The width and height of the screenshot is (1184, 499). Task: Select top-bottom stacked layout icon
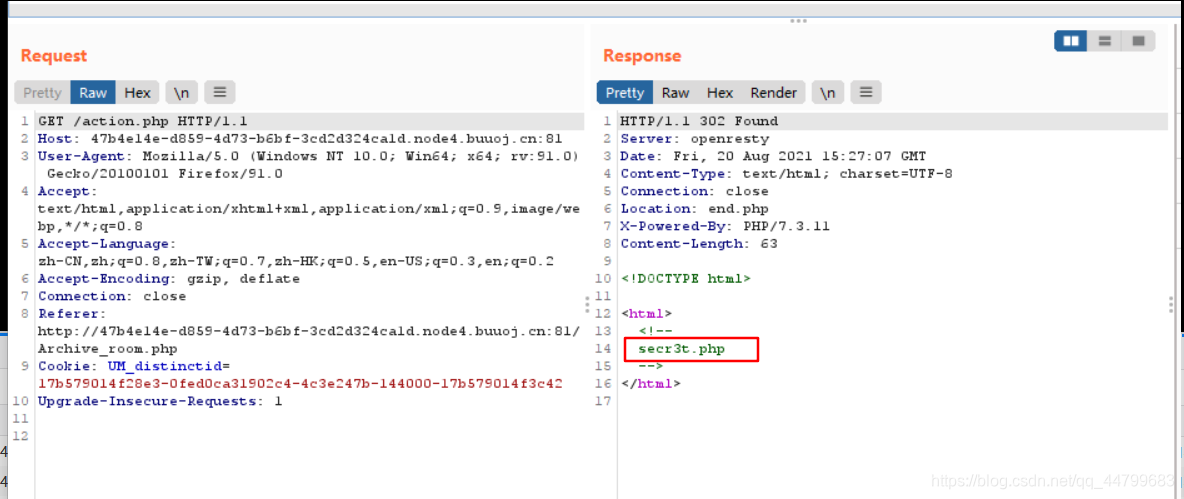pyautogui.click(x=1105, y=41)
